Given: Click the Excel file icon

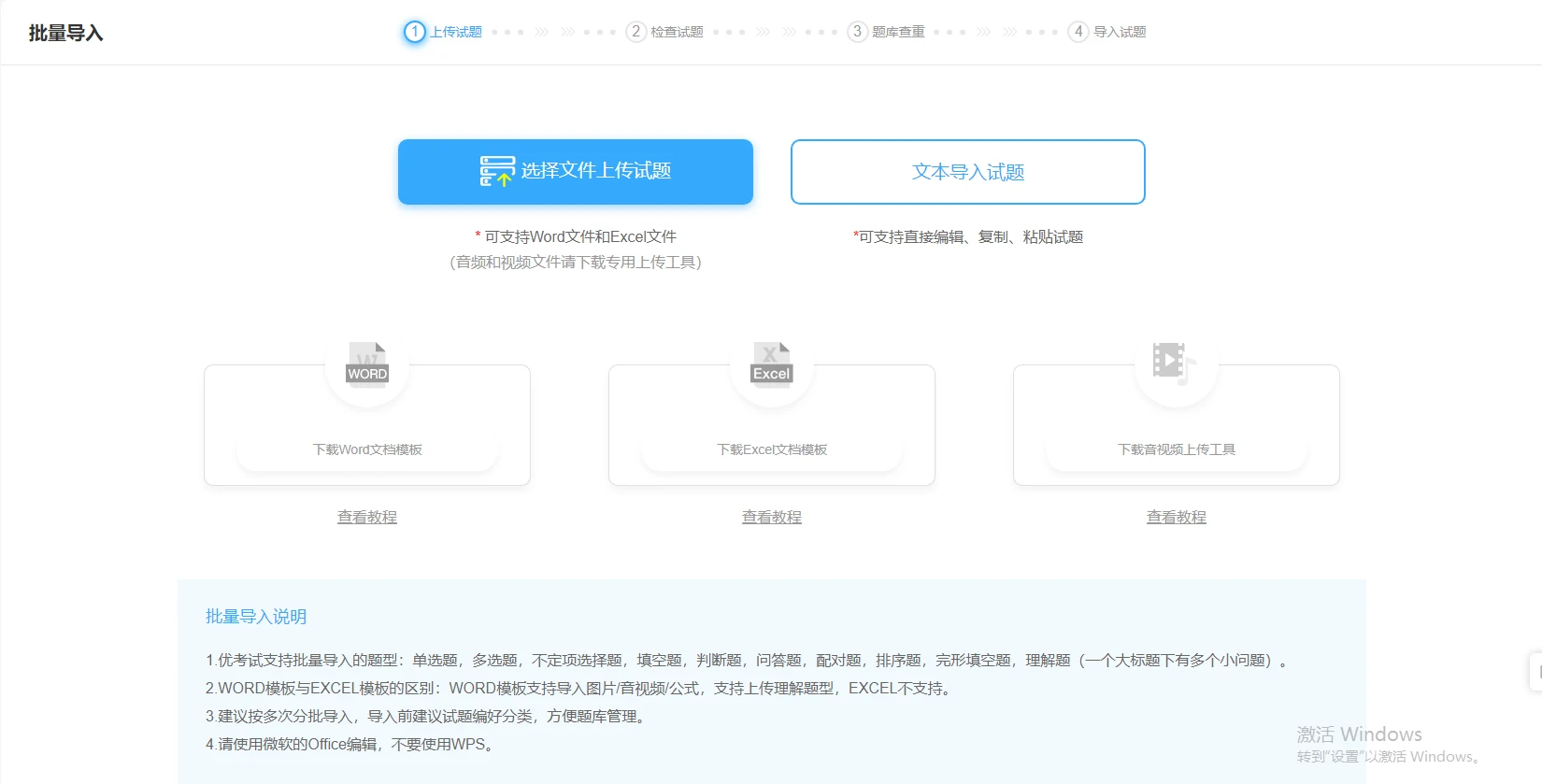Looking at the screenshot, I should [x=772, y=363].
